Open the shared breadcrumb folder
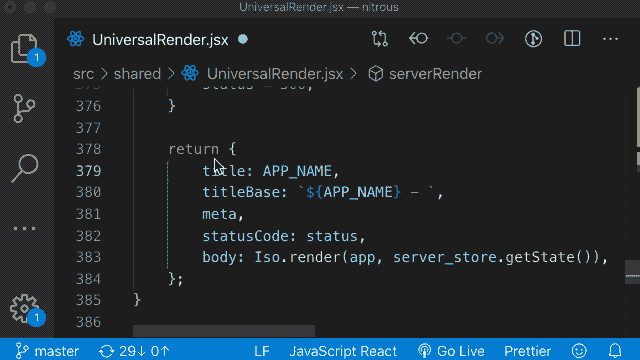The height and width of the screenshot is (360, 640). (137, 74)
